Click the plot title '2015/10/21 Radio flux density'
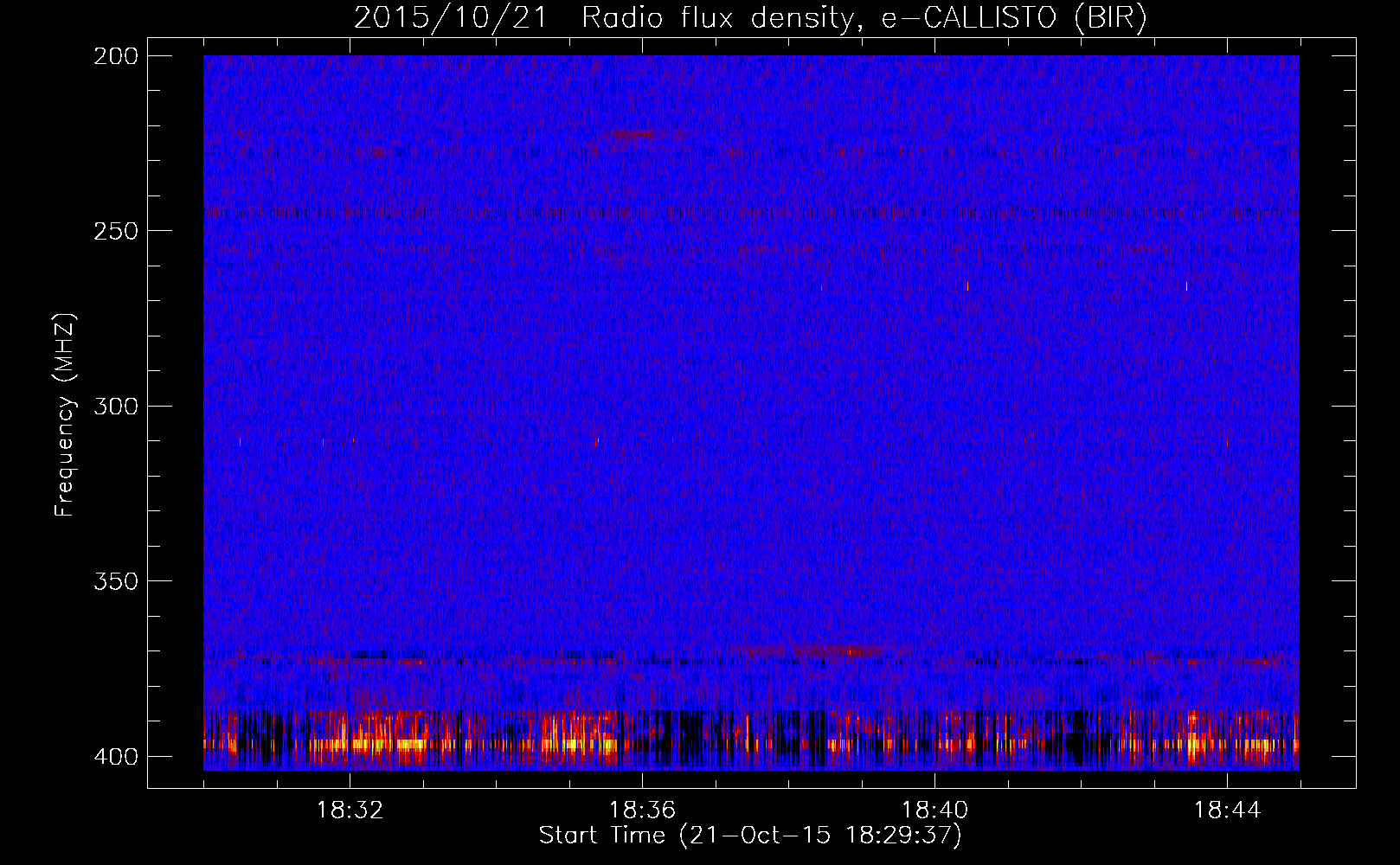Image resolution: width=1400 pixels, height=865 pixels. (x=750, y=17)
